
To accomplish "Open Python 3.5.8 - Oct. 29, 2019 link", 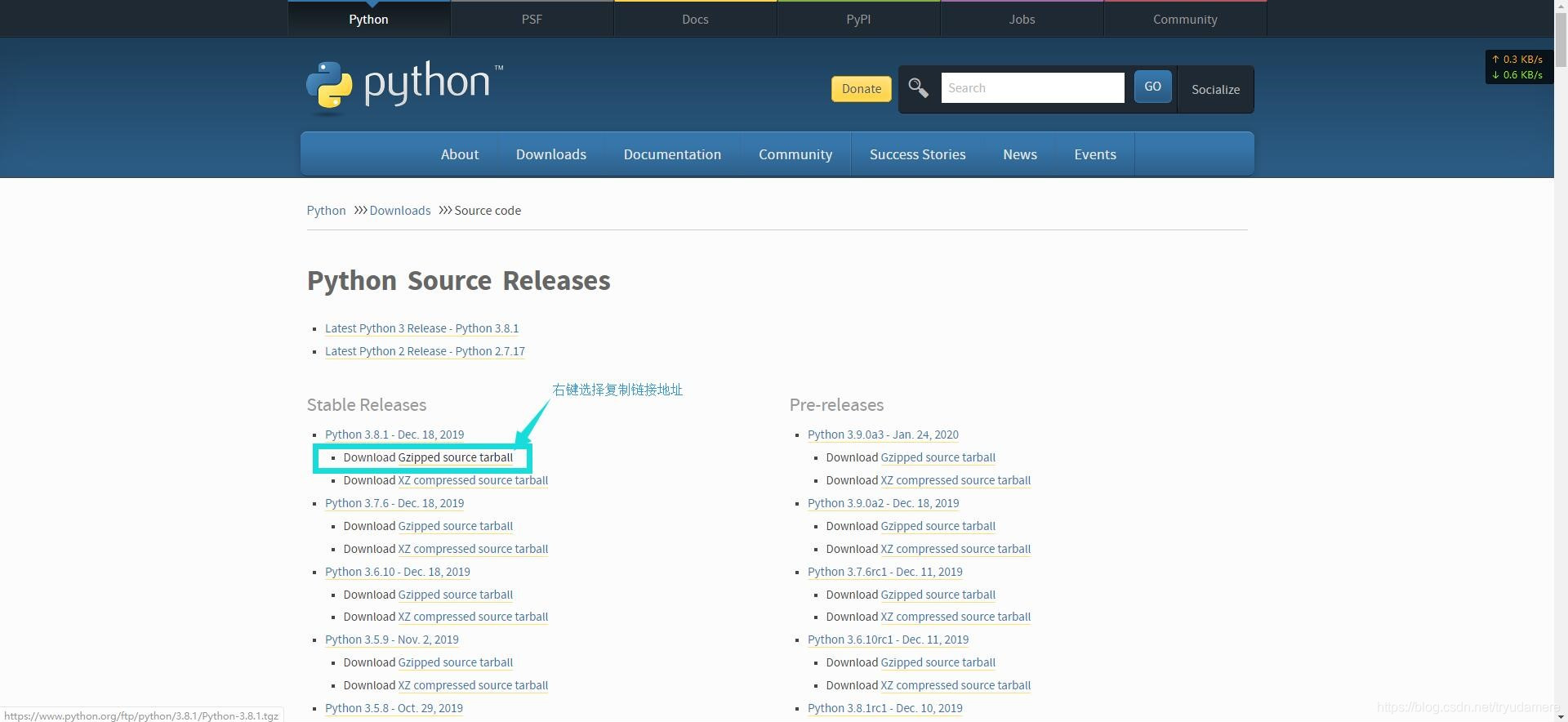I will [394, 708].
